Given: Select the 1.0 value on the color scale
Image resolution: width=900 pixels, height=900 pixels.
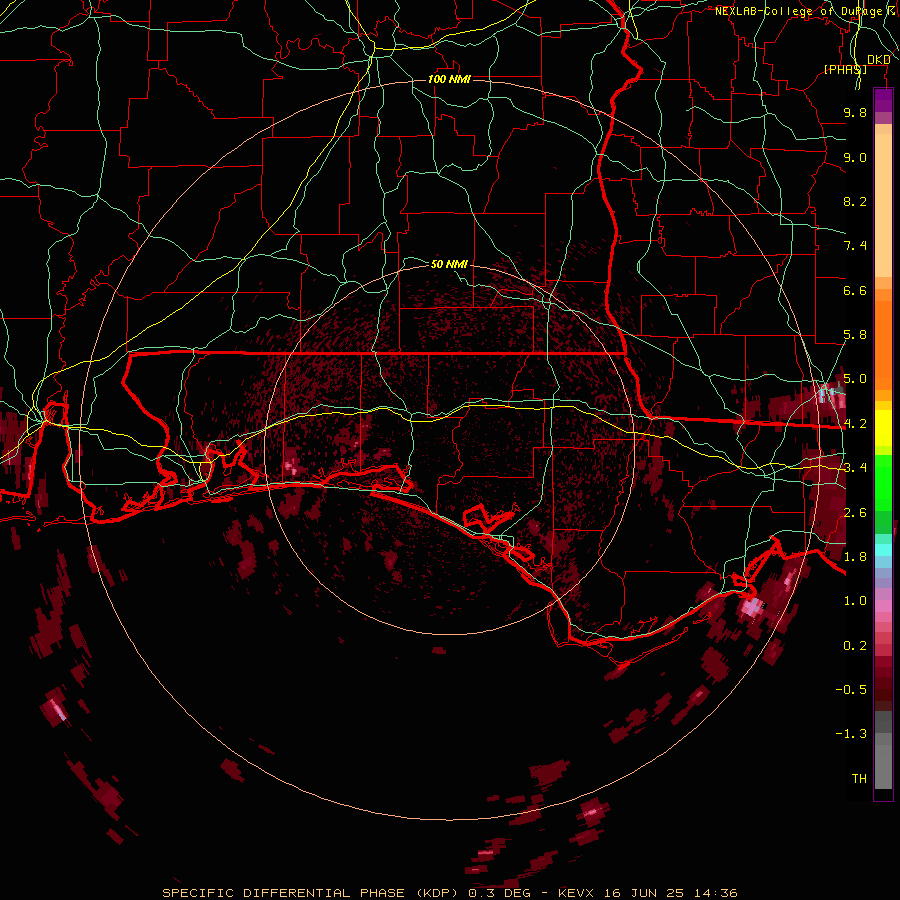Looking at the screenshot, I should click(855, 601).
